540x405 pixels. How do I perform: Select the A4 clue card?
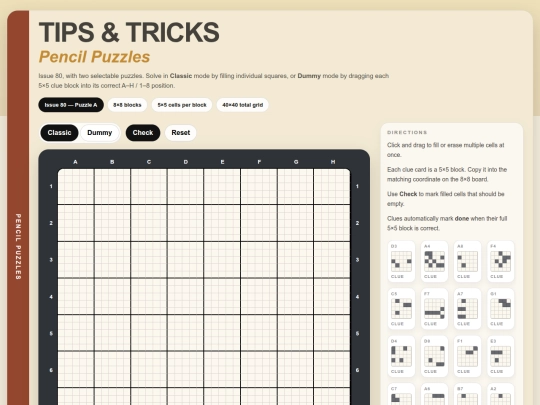pyautogui.click(x=434, y=261)
